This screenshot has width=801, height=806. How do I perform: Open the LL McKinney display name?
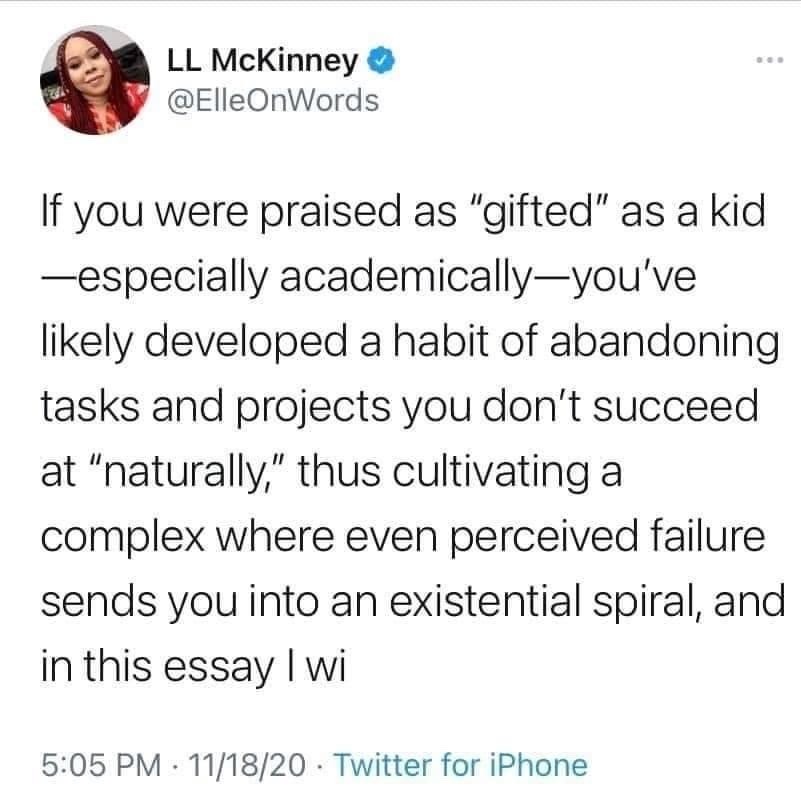[262, 61]
